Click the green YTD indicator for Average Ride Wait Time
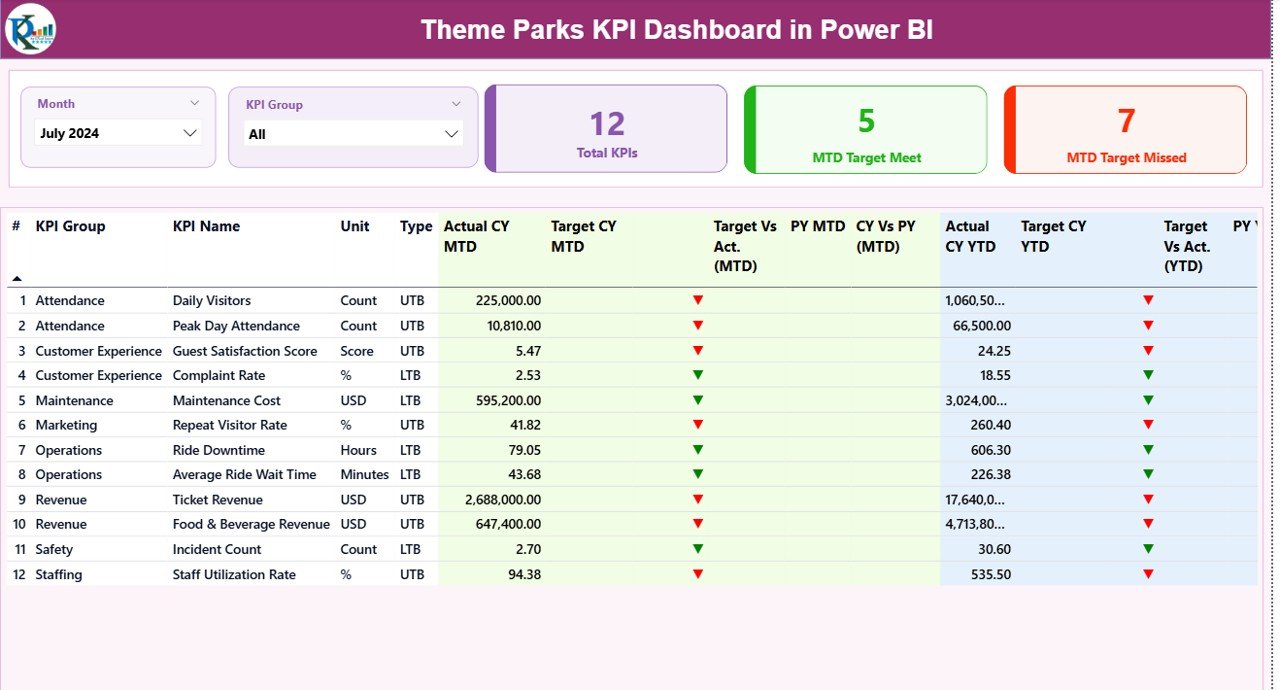1280x690 pixels. 1148,474
